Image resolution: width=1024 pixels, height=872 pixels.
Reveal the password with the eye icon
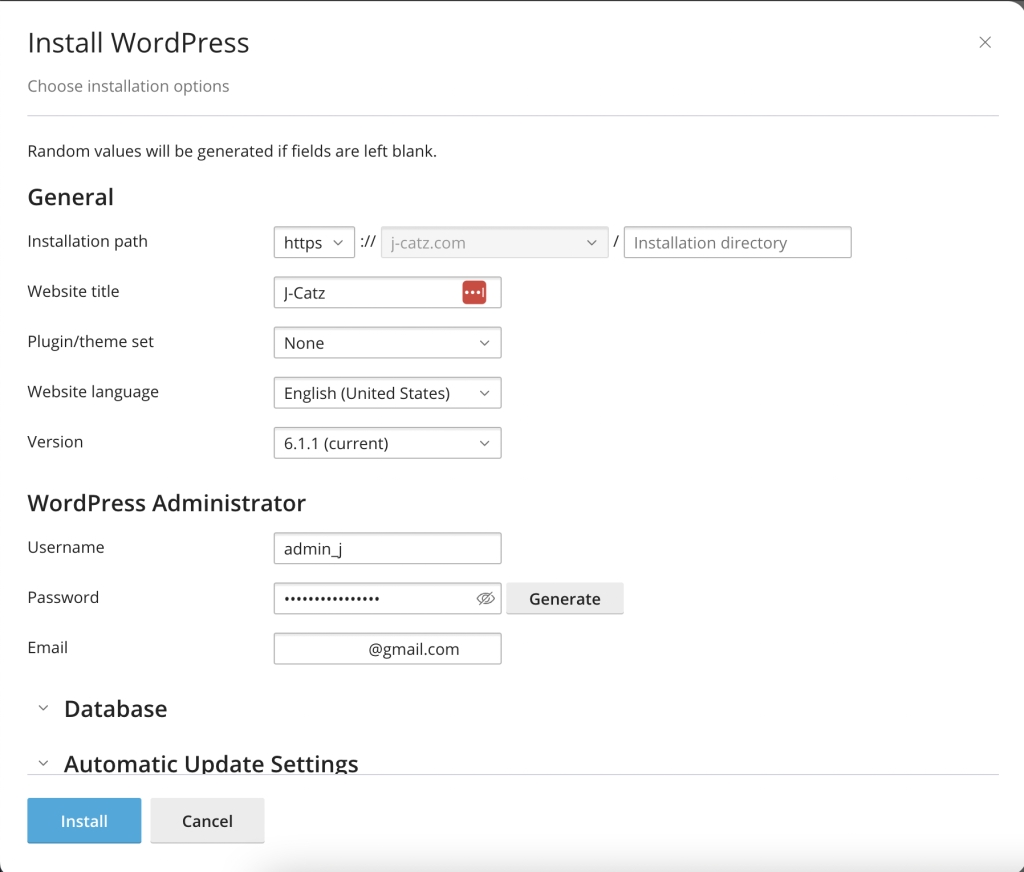(486, 598)
